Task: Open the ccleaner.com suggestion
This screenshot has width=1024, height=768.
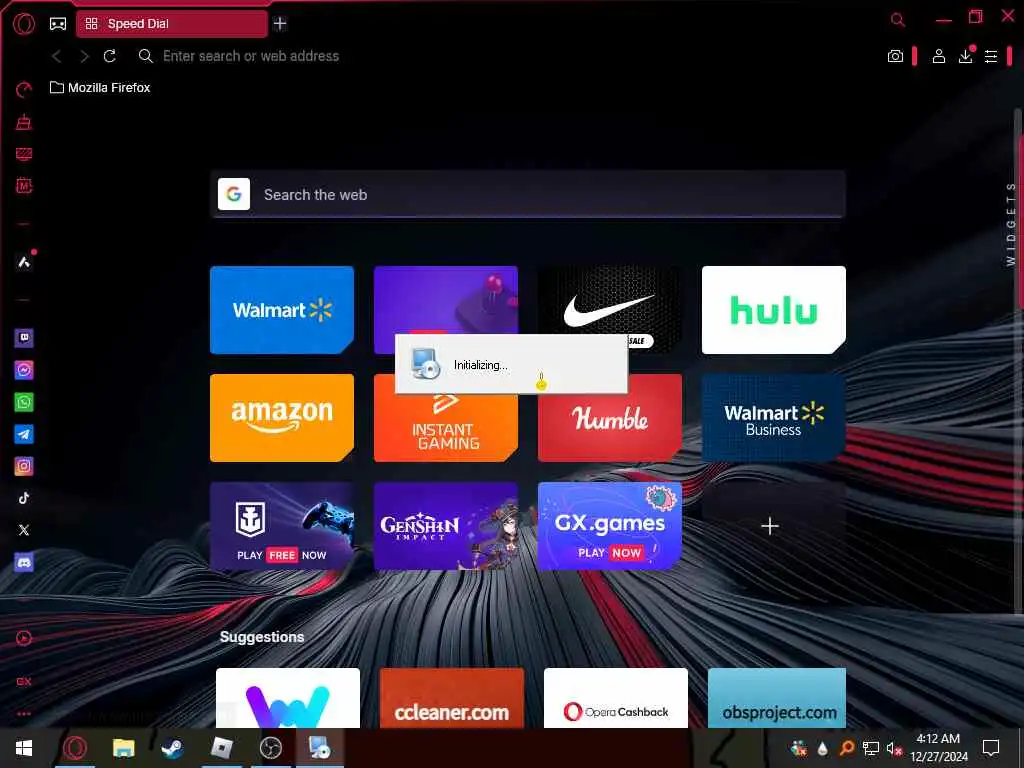Action: point(452,698)
